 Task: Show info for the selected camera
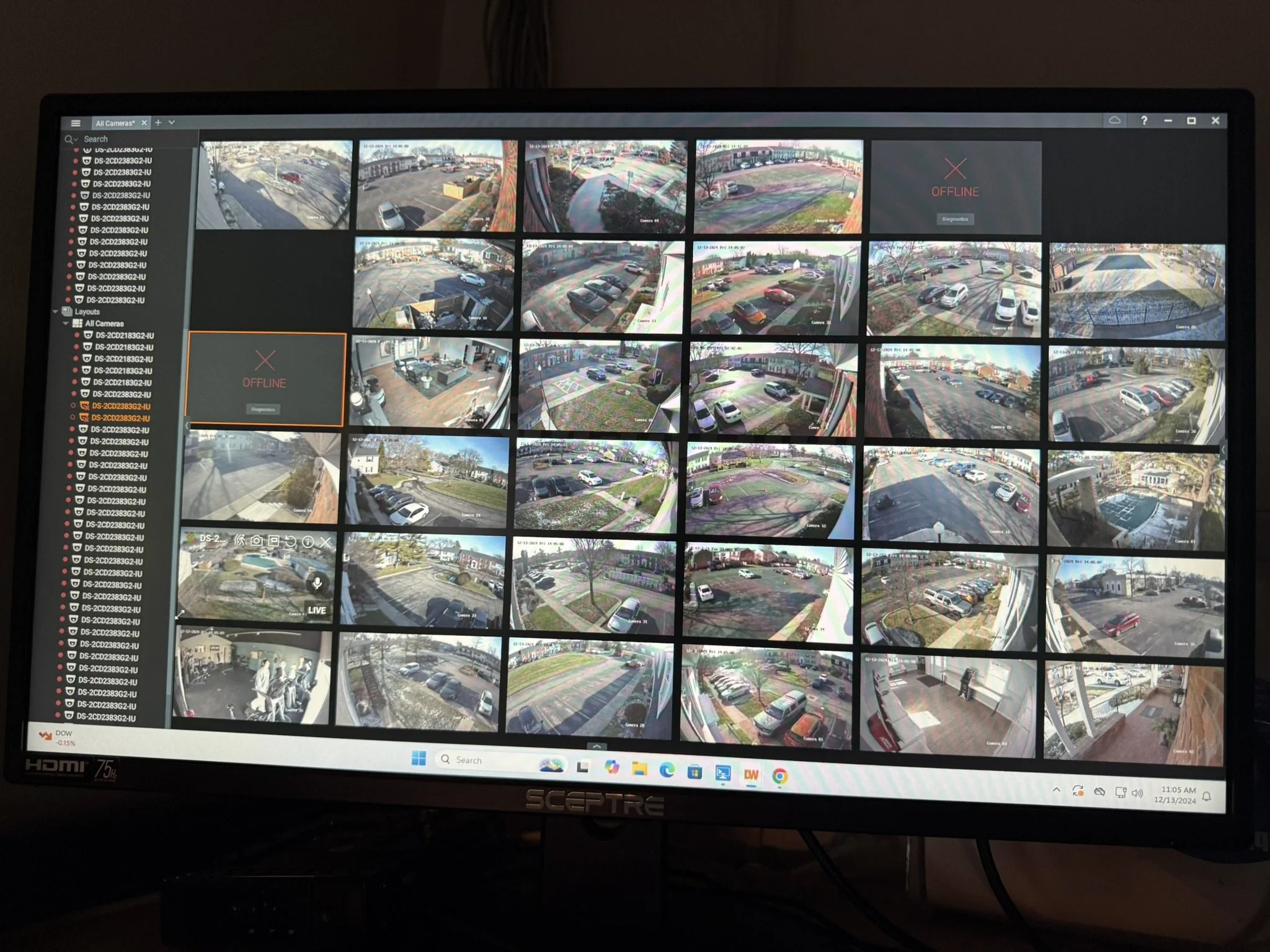pos(308,542)
